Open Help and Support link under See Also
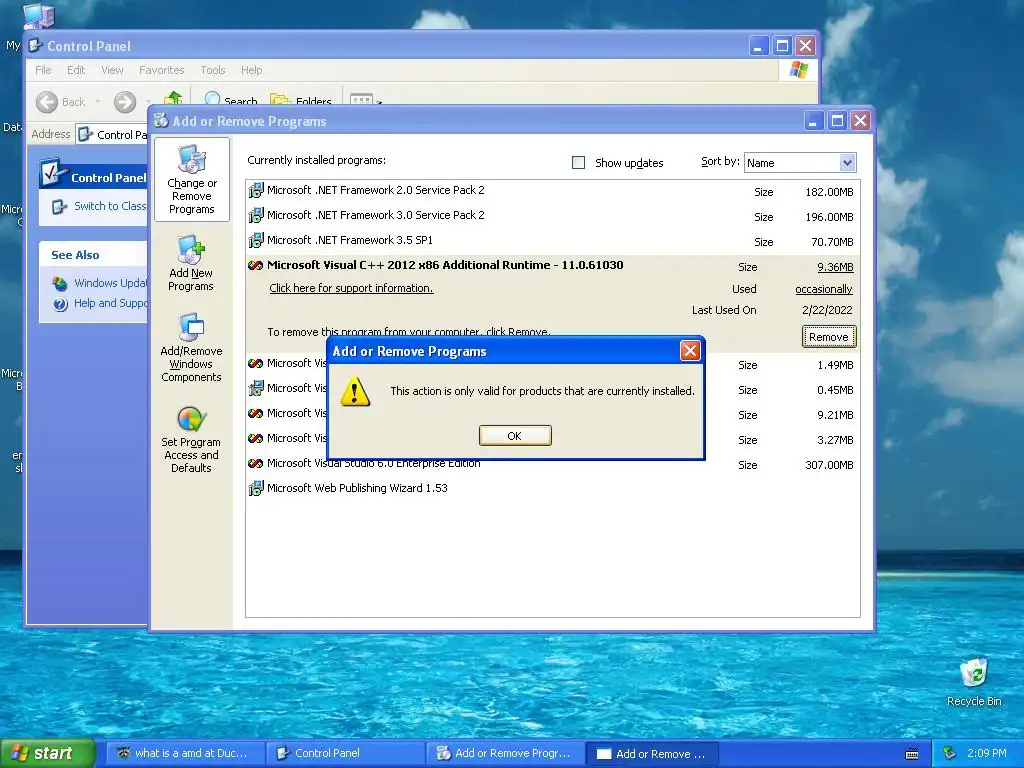Screen dimensions: 1024x768 [110, 303]
